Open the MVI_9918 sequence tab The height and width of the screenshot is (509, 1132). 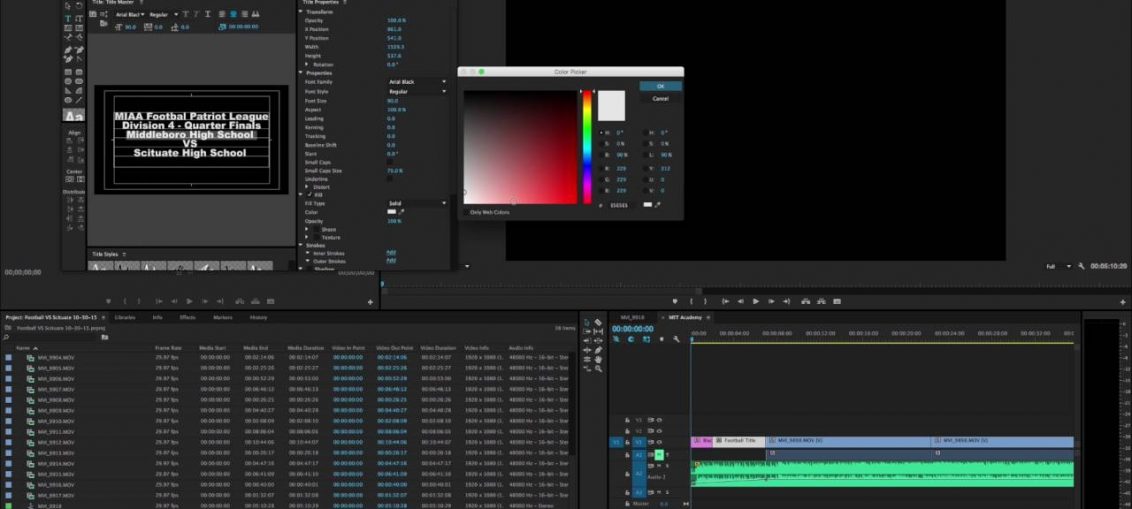pyautogui.click(x=632, y=317)
